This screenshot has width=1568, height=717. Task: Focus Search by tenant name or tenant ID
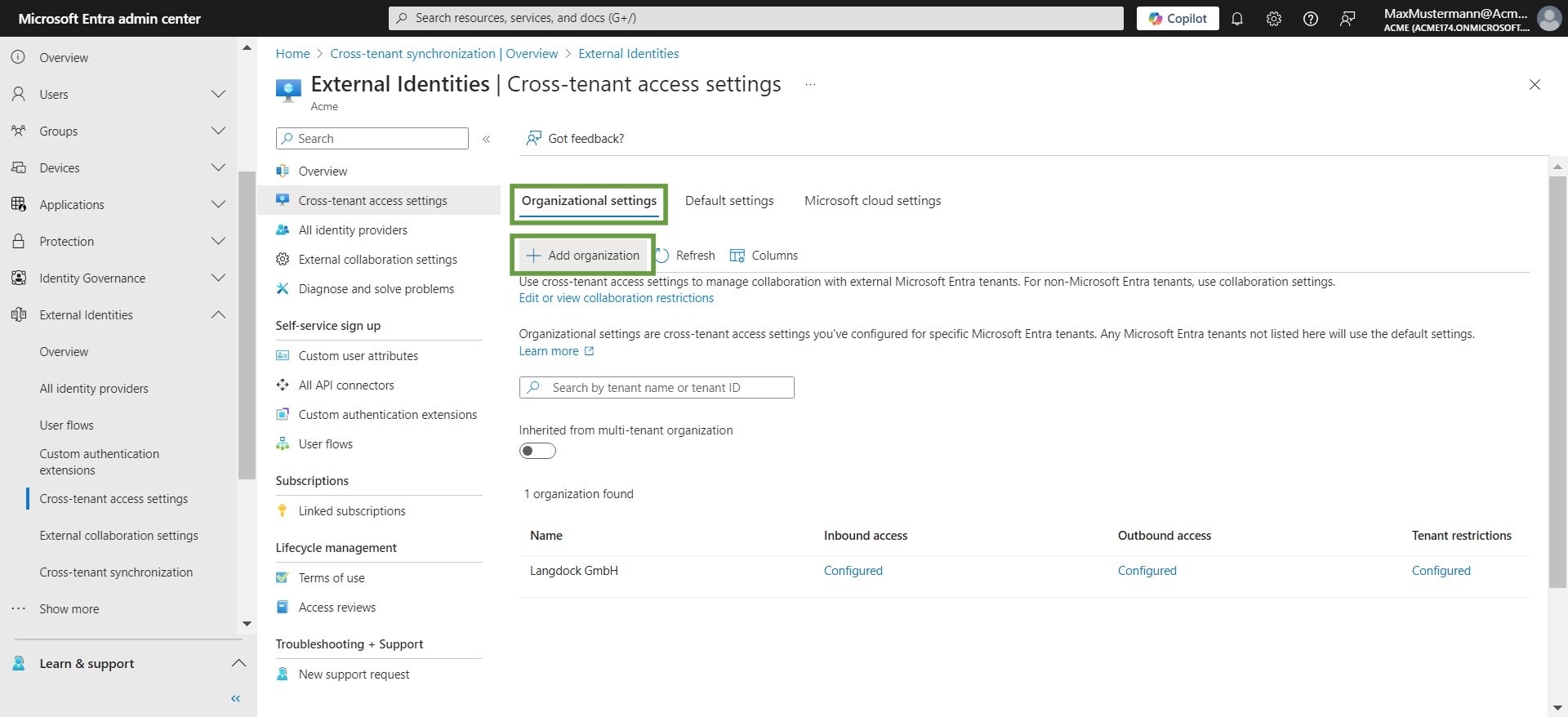[657, 387]
